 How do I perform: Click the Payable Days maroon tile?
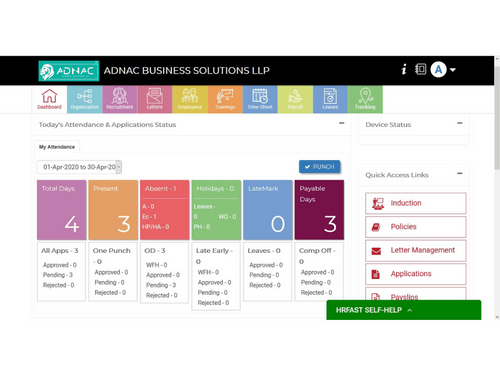[x=319, y=210]
